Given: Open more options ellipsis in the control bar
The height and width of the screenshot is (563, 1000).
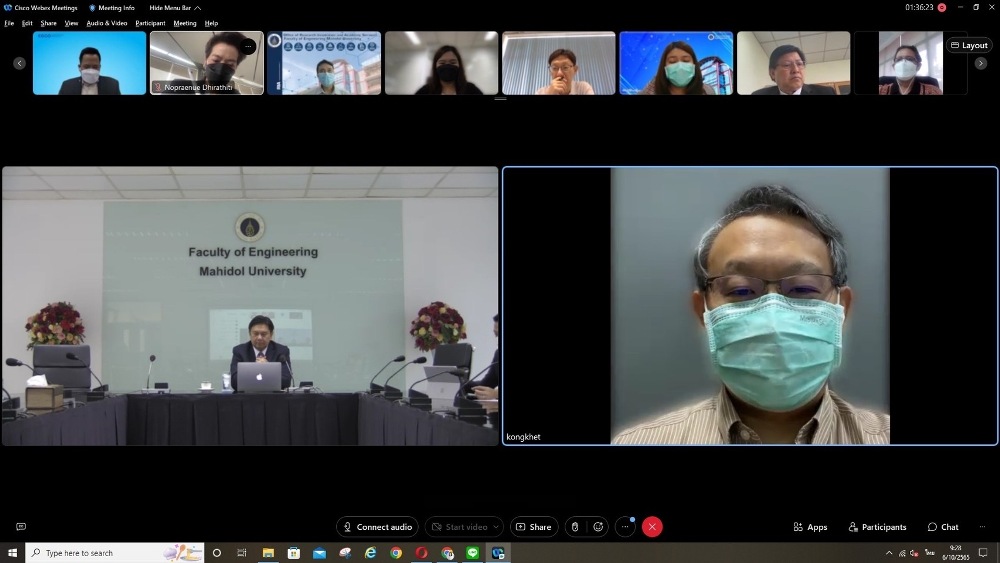Looking at the screenshot, I should tap(625, 527).
